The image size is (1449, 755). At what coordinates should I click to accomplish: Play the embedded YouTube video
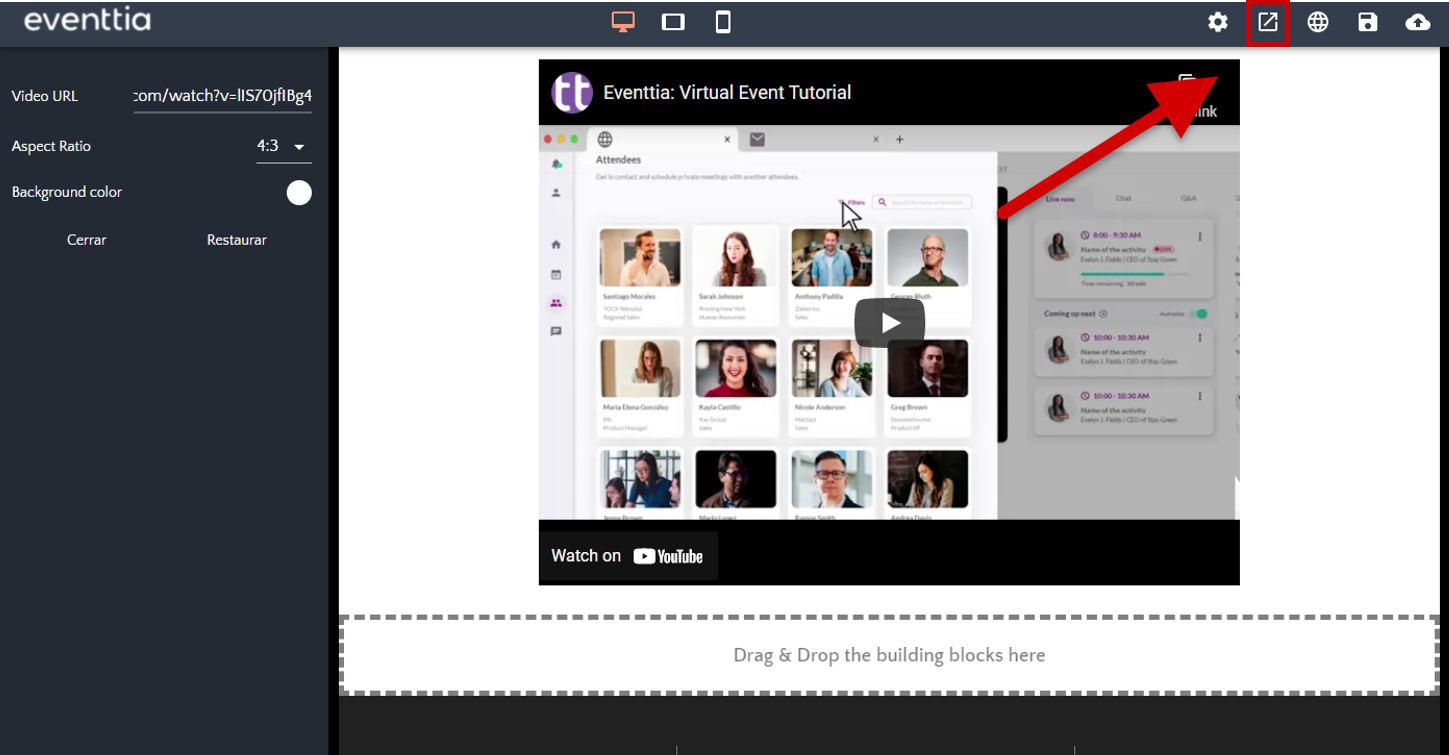889,322
